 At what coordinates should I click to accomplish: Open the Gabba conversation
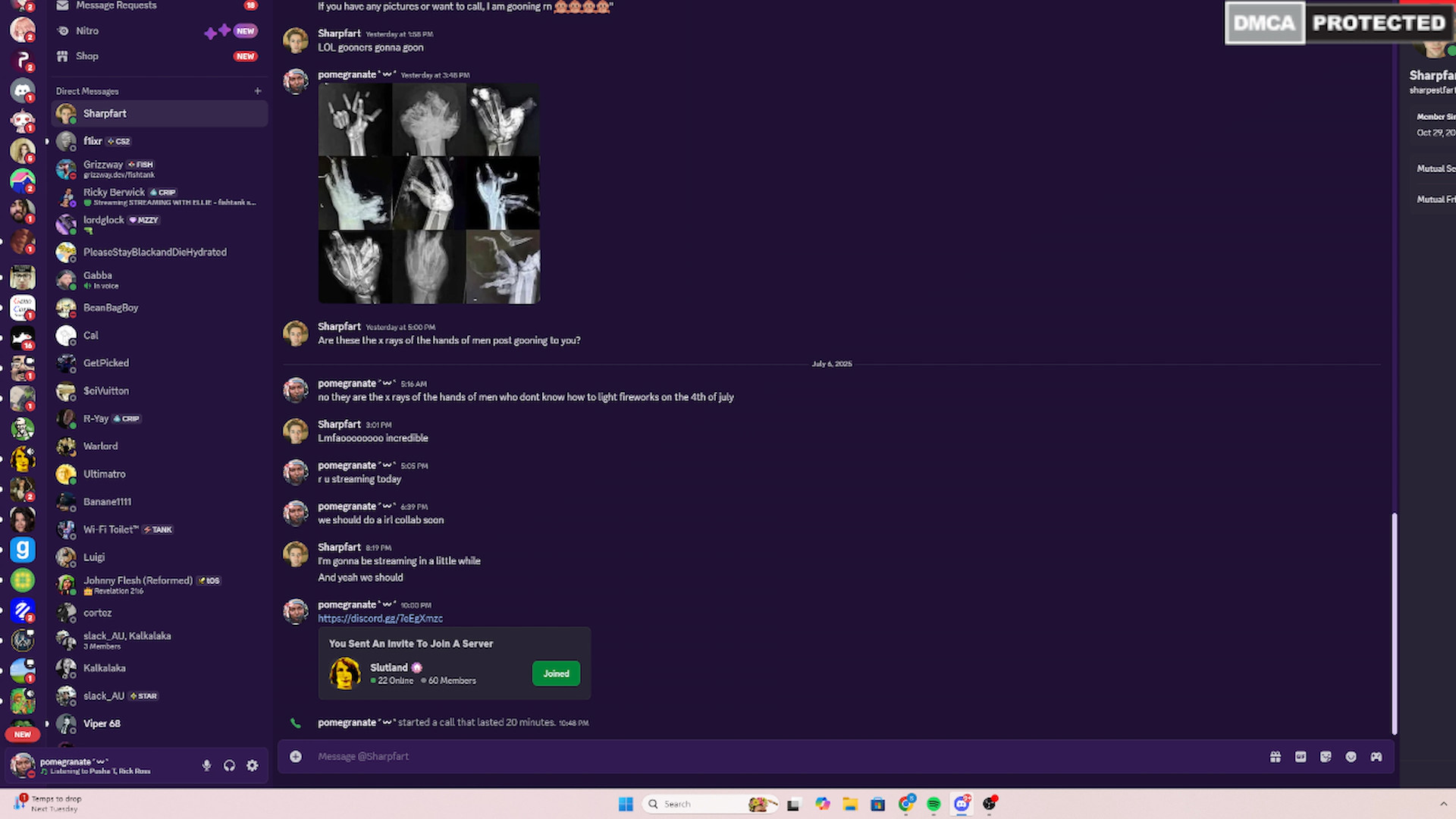[159, 280]
